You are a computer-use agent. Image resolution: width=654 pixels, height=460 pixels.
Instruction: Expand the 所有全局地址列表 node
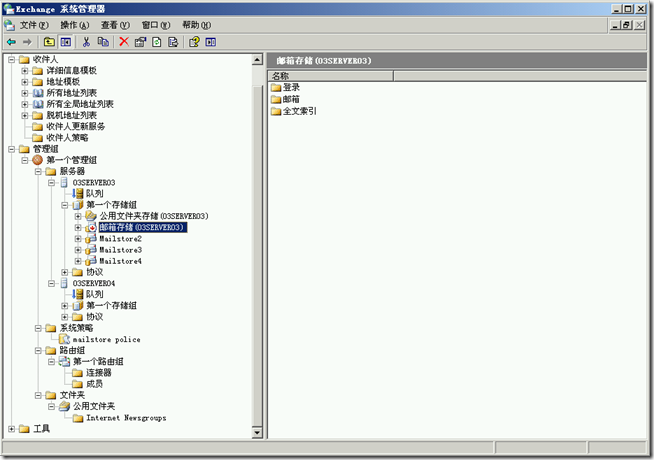[x=25, y=104]
